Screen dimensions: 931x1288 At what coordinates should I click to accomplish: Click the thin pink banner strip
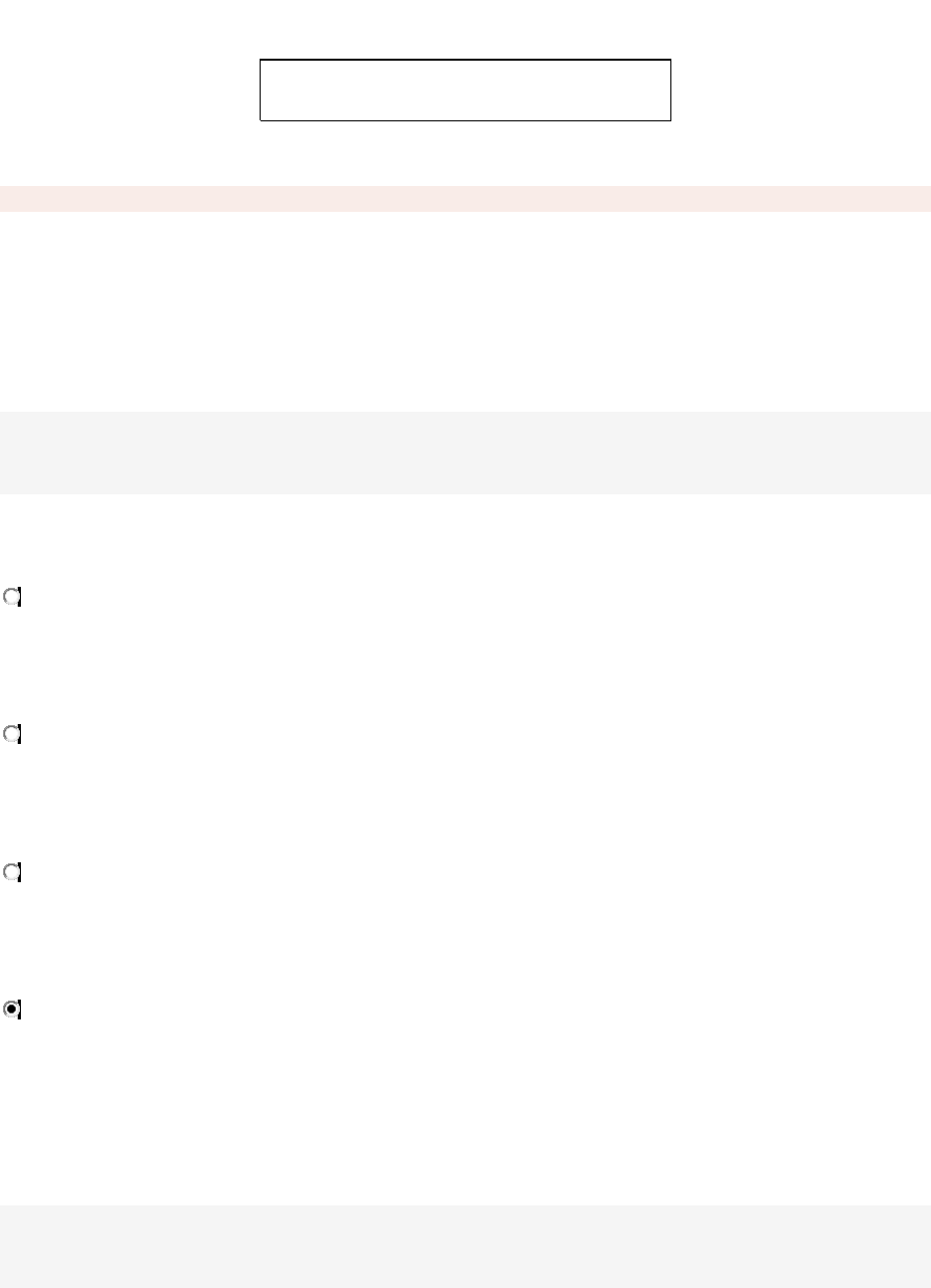(465, 198)
